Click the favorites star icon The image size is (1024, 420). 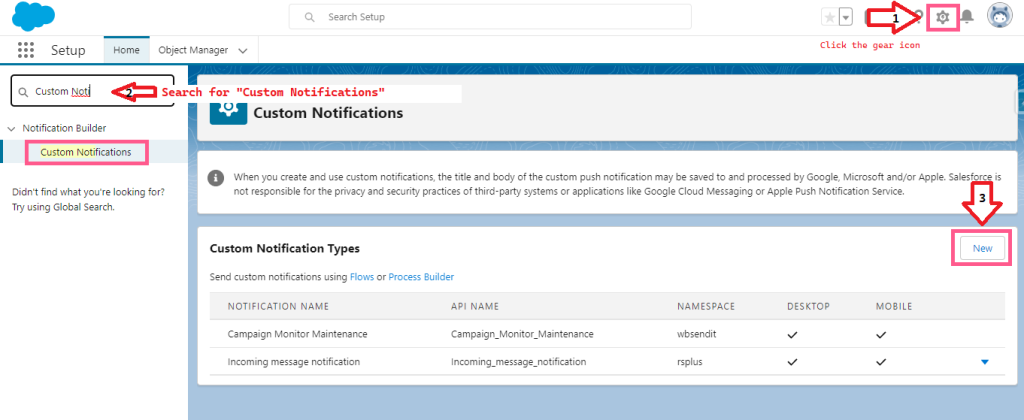[x=829, y=17]
